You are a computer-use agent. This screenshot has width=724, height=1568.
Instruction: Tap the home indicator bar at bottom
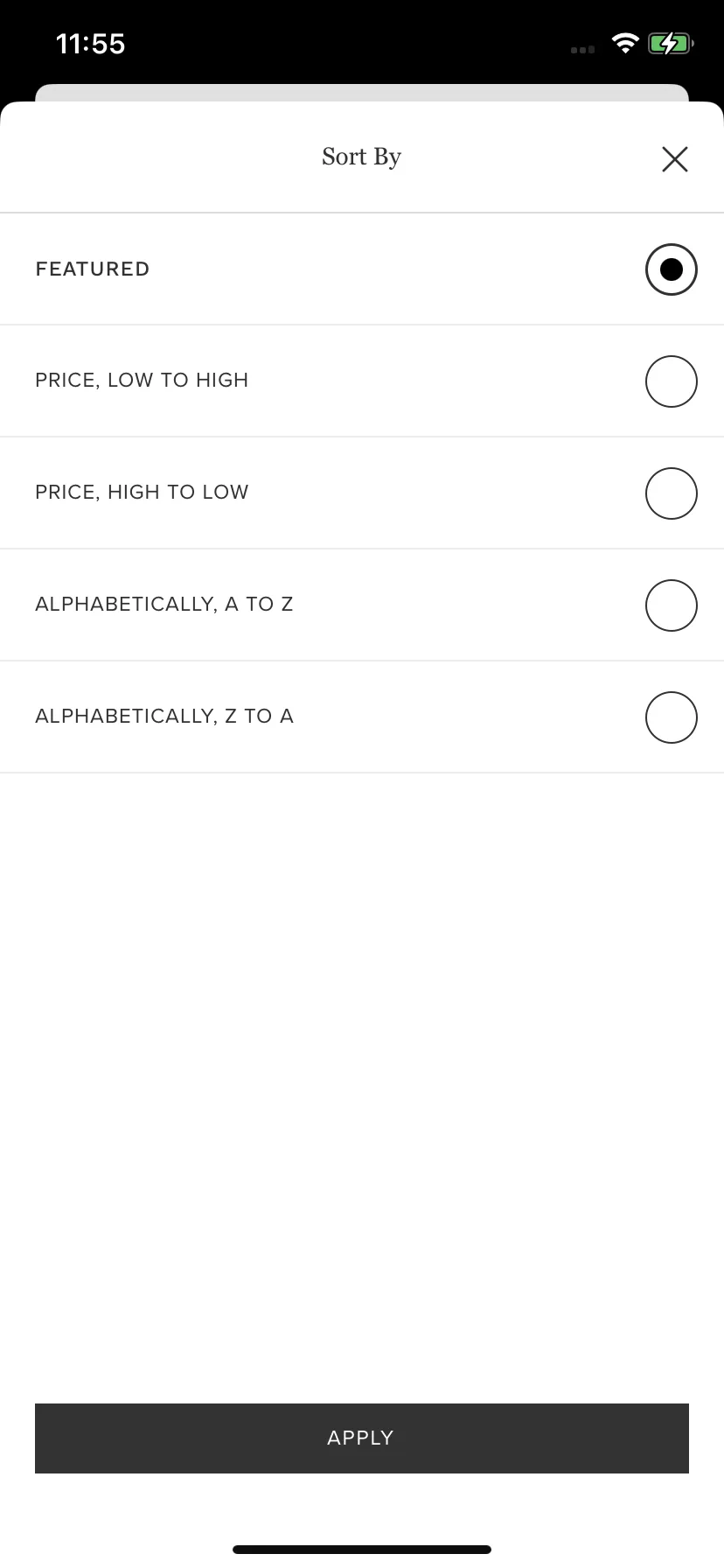tap(362, 1550)
